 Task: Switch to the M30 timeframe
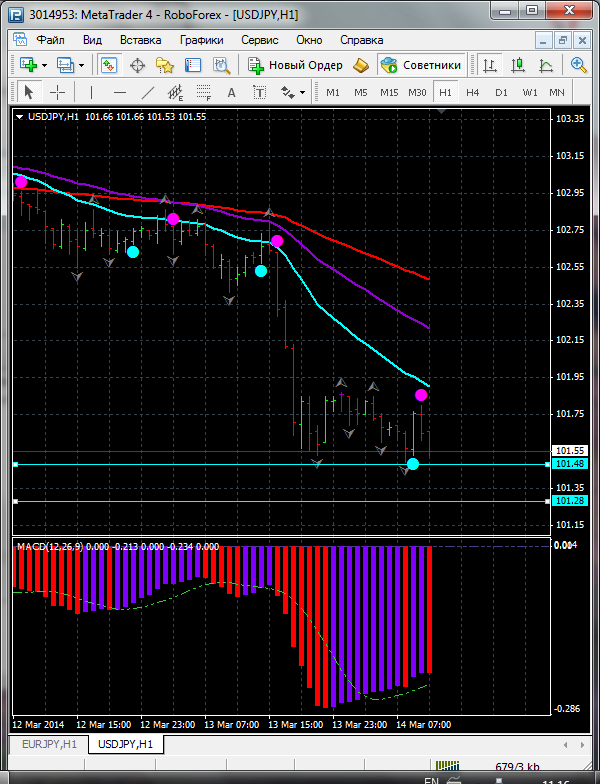click(417, 92)
